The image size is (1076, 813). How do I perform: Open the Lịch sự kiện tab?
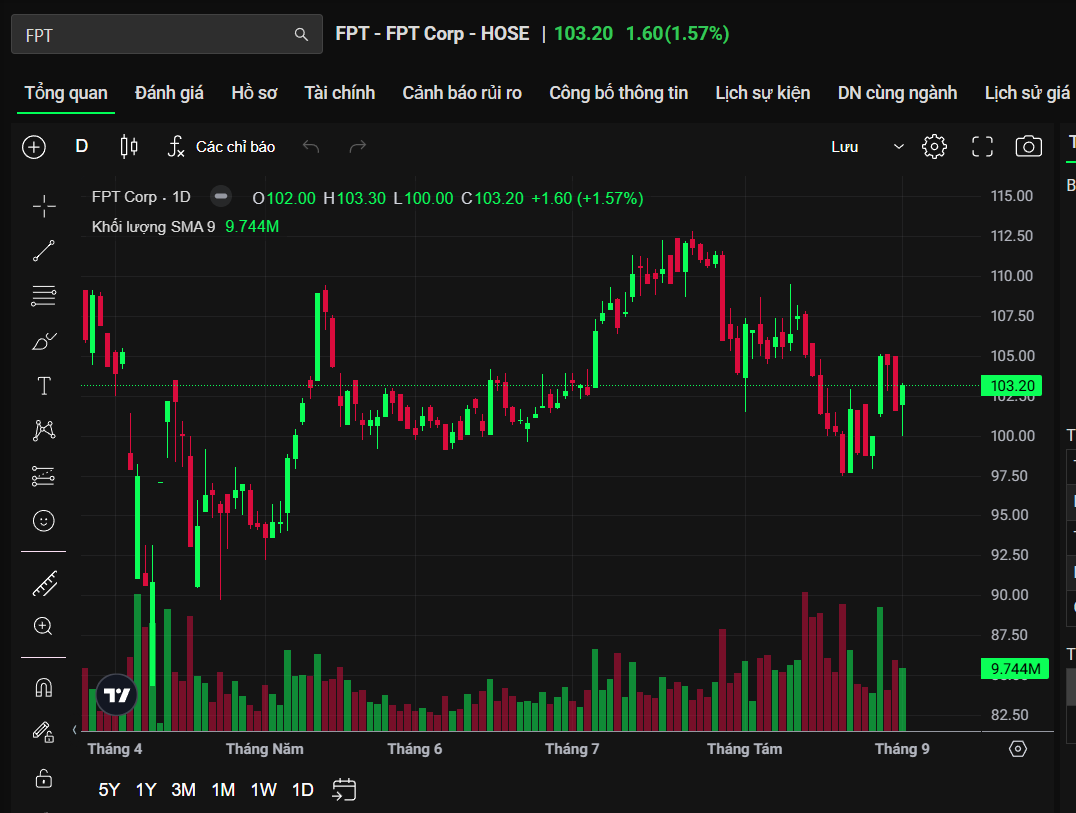762,93
